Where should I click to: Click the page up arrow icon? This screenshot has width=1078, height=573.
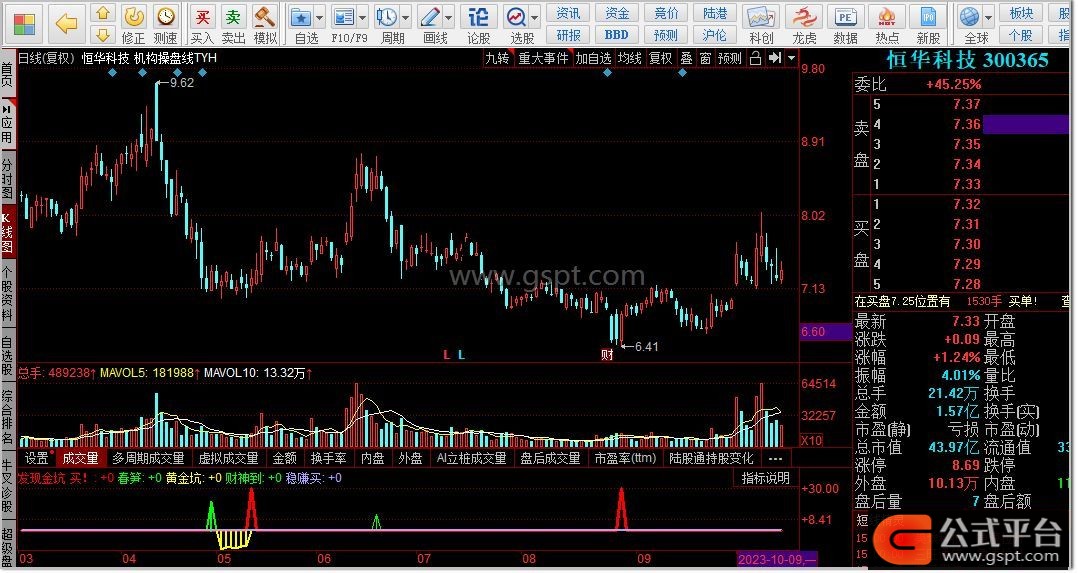click(x=102, y=13)
